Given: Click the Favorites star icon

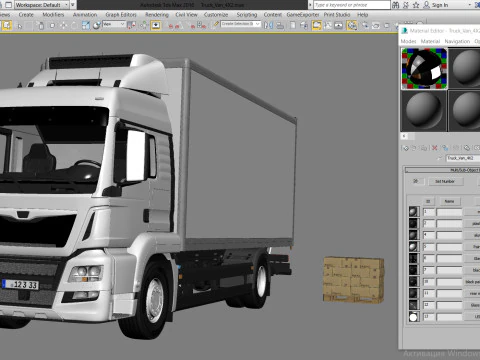Looking at the screenshot, I should [x=416, y=5].
